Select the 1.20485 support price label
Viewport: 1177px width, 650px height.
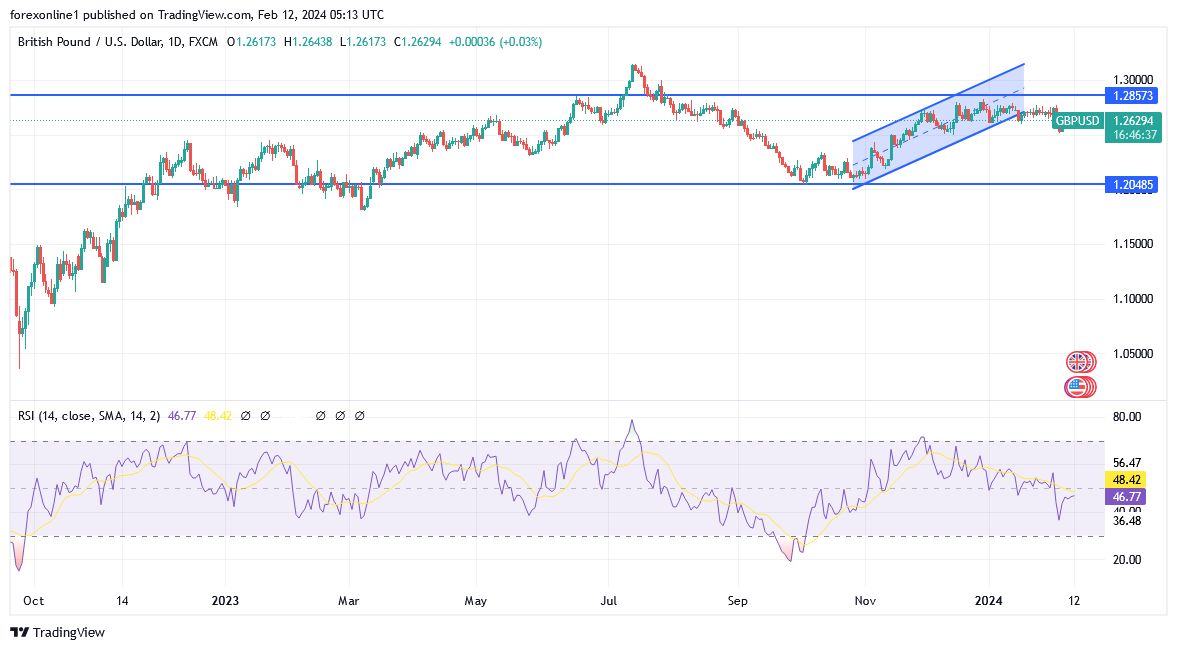tap(1133, 185)
